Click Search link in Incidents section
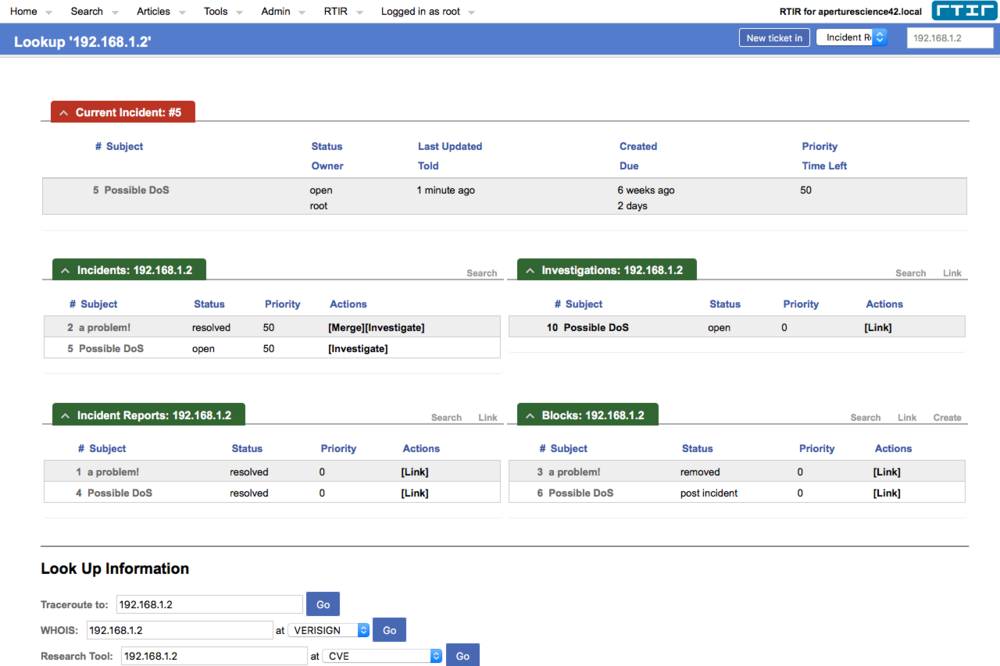The width and height of the screenshot is (1000, 666). pyautogui.click(x=482, y=273)
